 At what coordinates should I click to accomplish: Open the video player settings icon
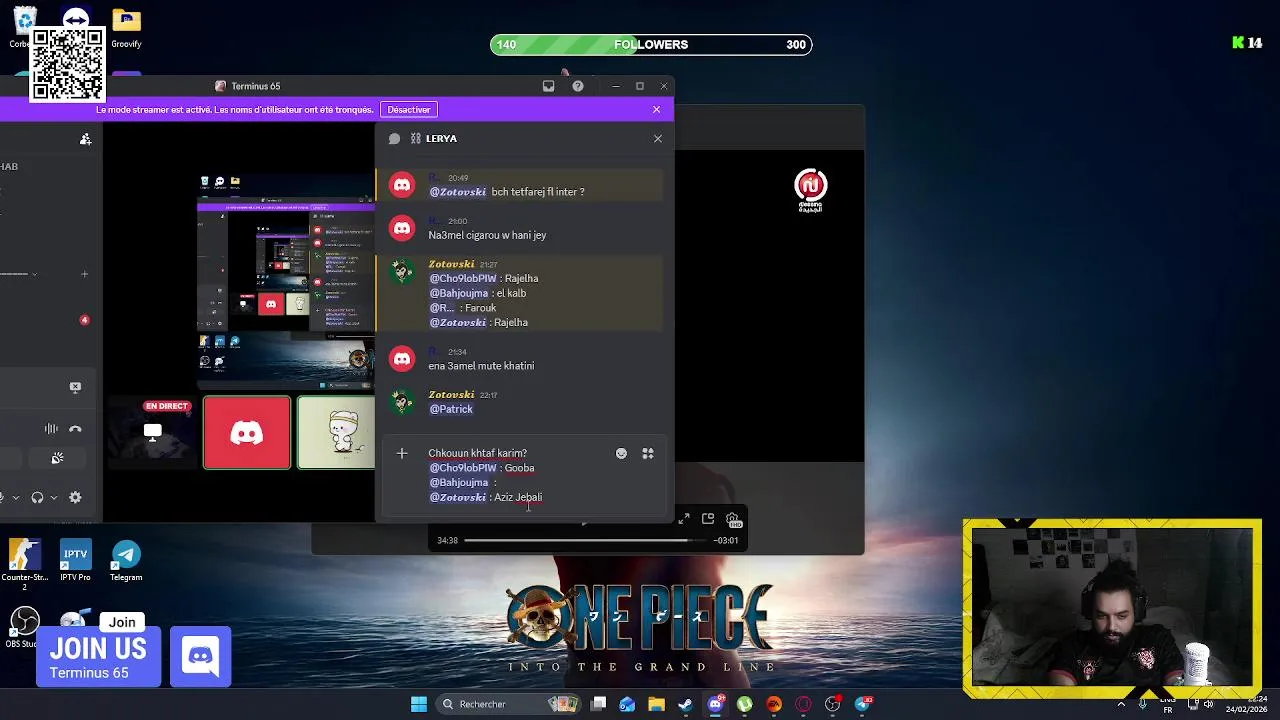point(733,520)
